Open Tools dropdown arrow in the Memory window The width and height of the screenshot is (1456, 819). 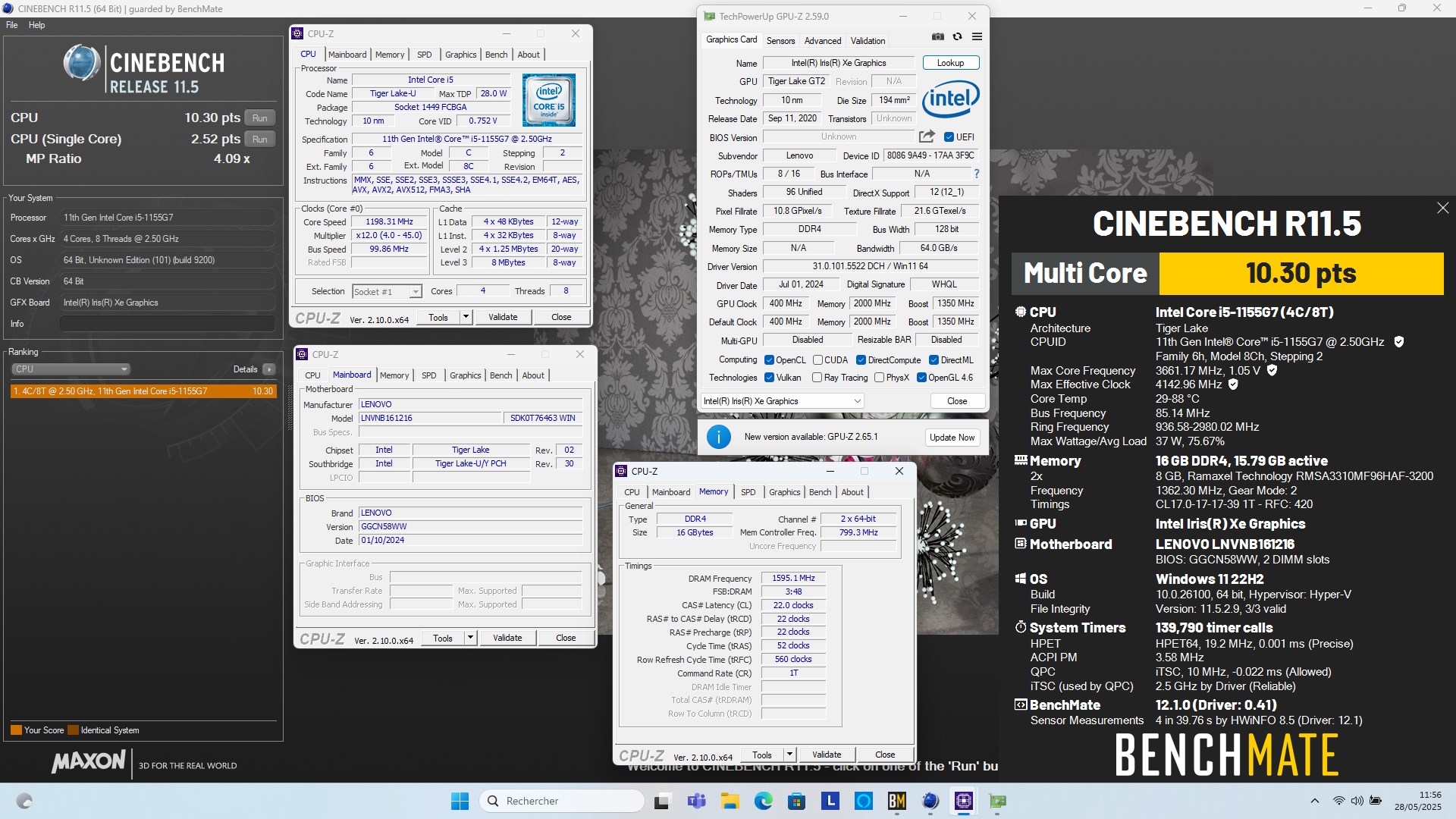[789, 755]
